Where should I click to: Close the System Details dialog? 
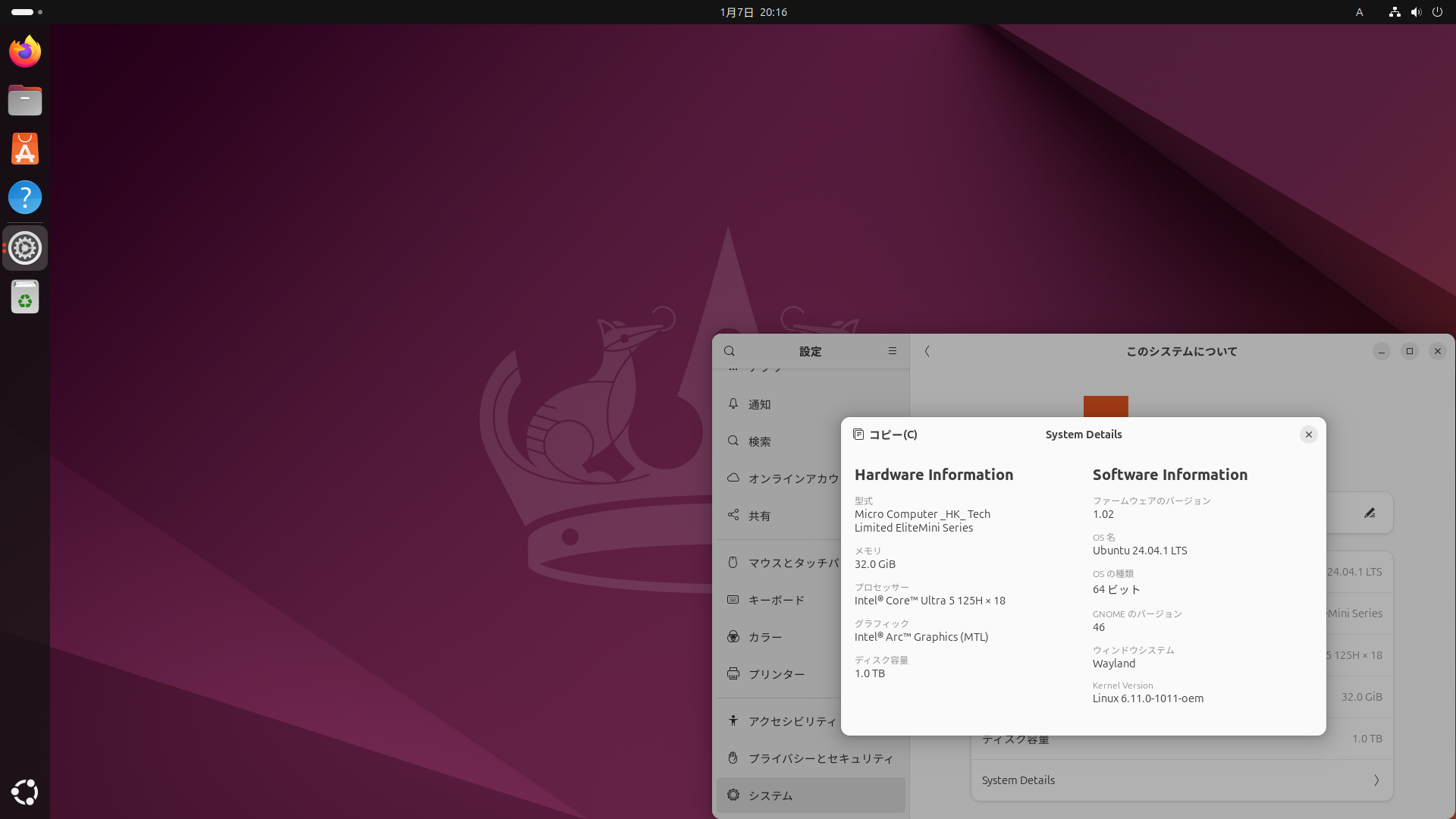pyautogui.click(x=1308, y=435)
